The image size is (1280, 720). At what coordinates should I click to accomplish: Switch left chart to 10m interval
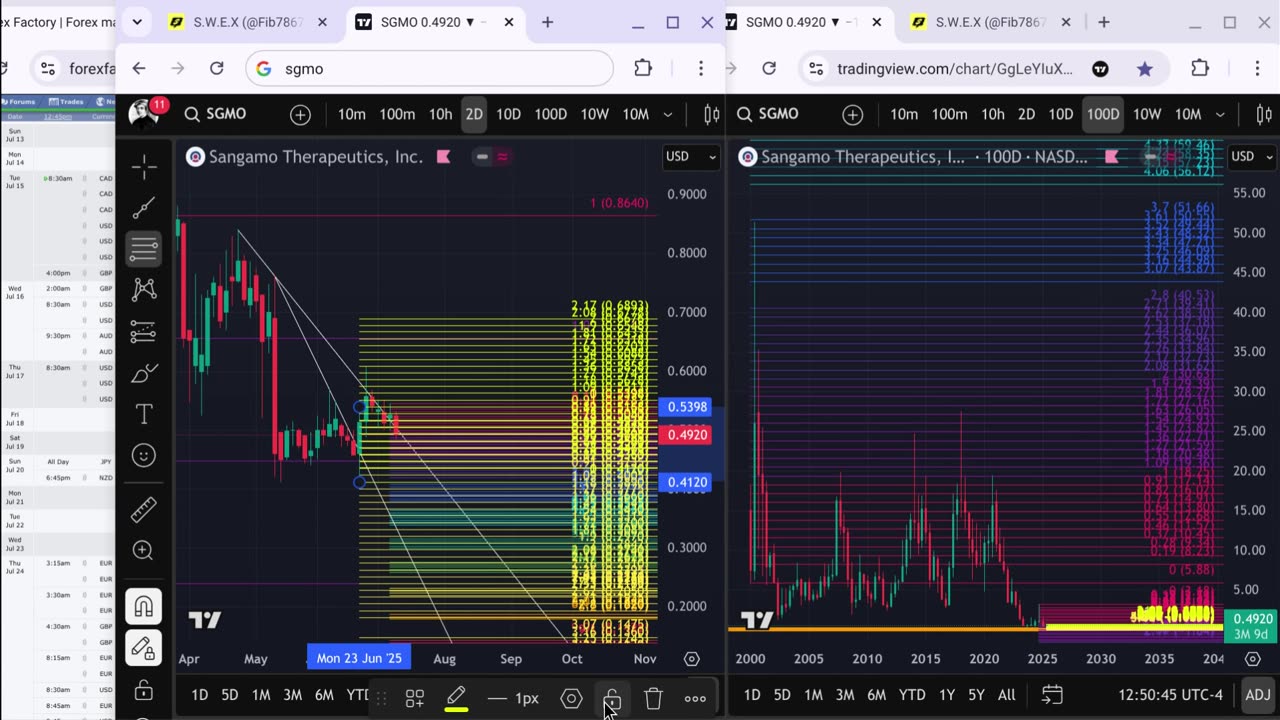pos(351,114)
